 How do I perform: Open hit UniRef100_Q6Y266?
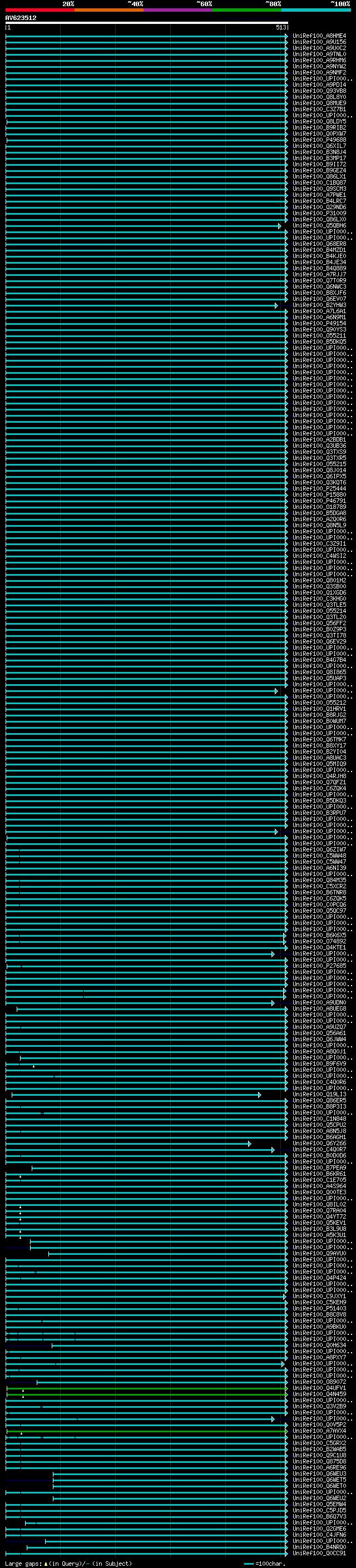[319, 1143]
